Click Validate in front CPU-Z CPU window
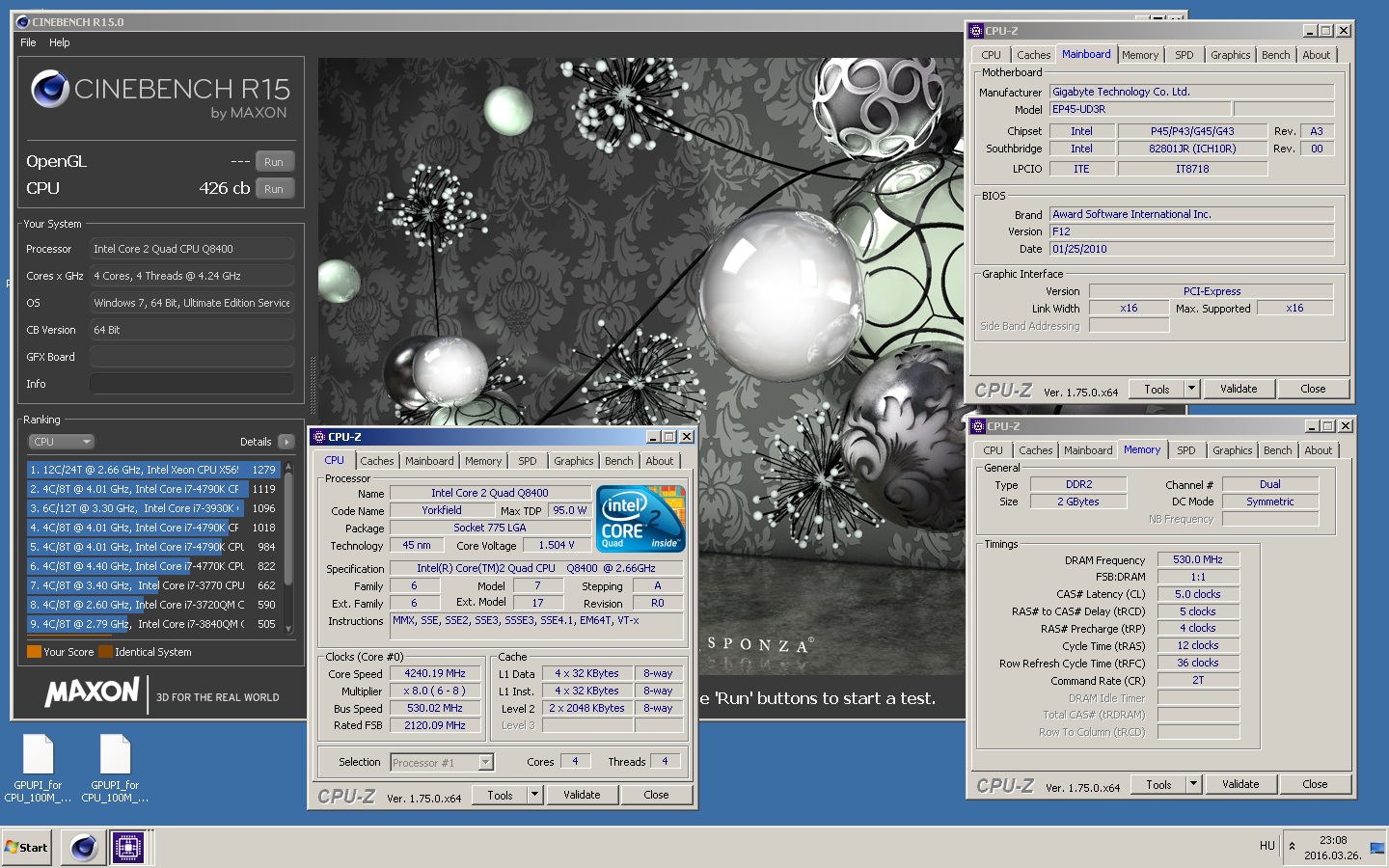 [582, 796]
